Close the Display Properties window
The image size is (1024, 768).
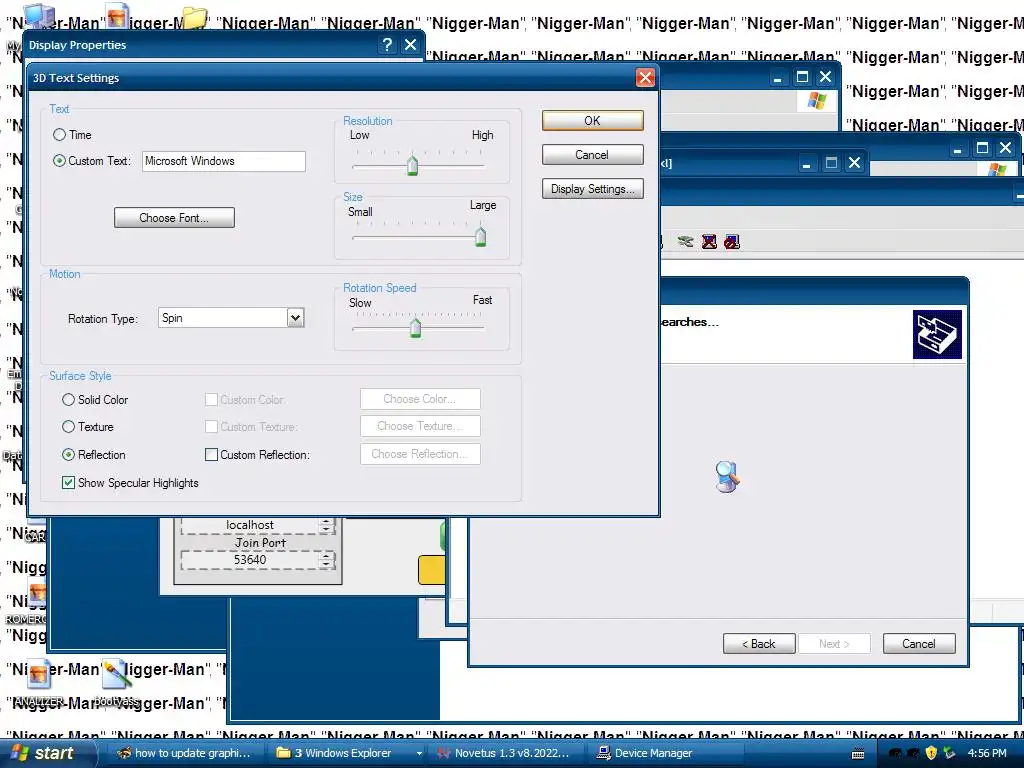pyautogui.click(x=410, y=44)
